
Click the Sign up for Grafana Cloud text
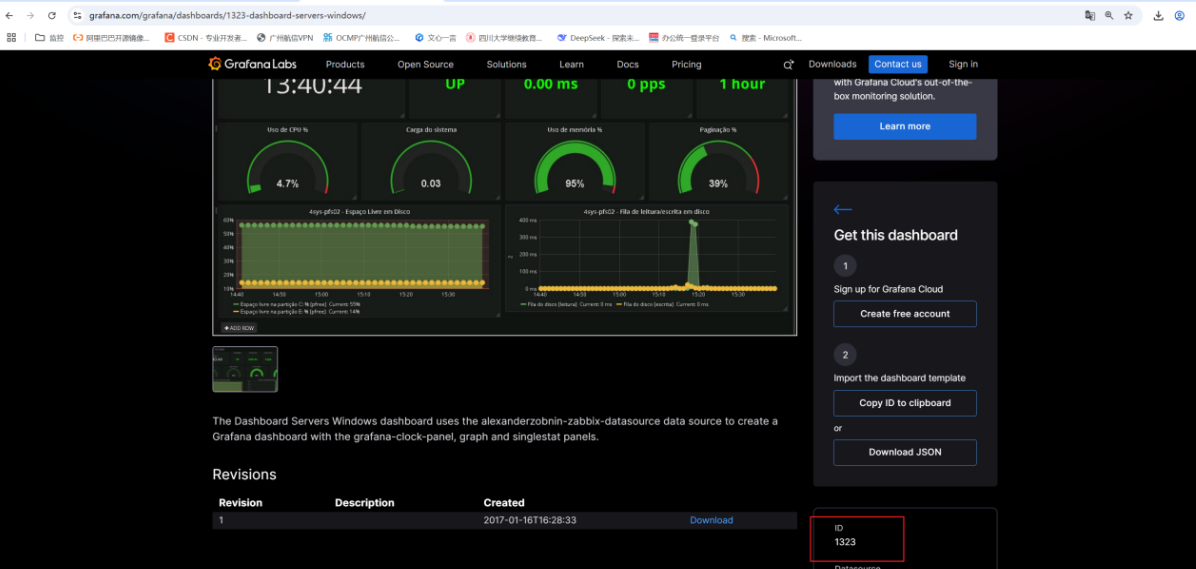[889, 289]
